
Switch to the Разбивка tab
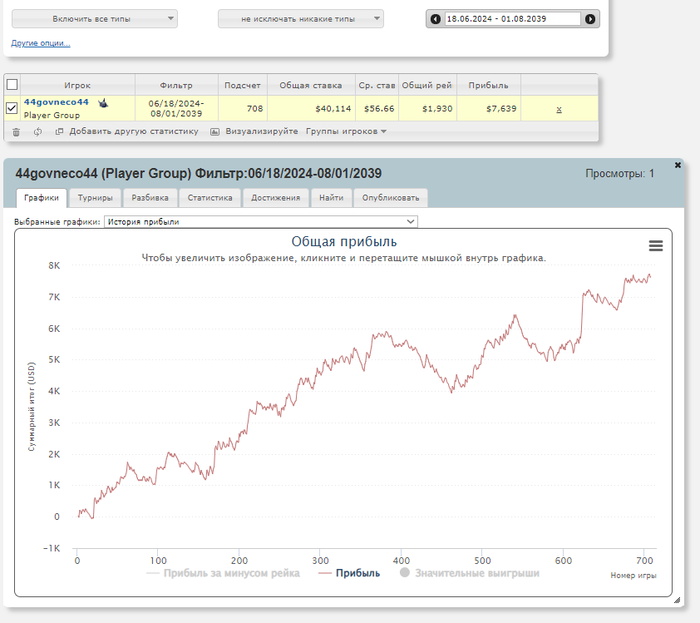pos(150,198)
